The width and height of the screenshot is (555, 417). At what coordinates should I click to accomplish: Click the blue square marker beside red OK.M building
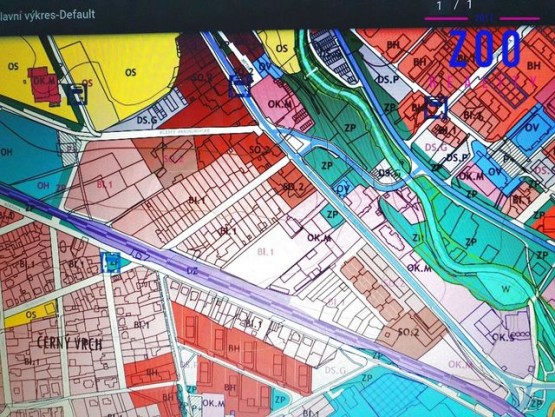(x=78, y=95)
